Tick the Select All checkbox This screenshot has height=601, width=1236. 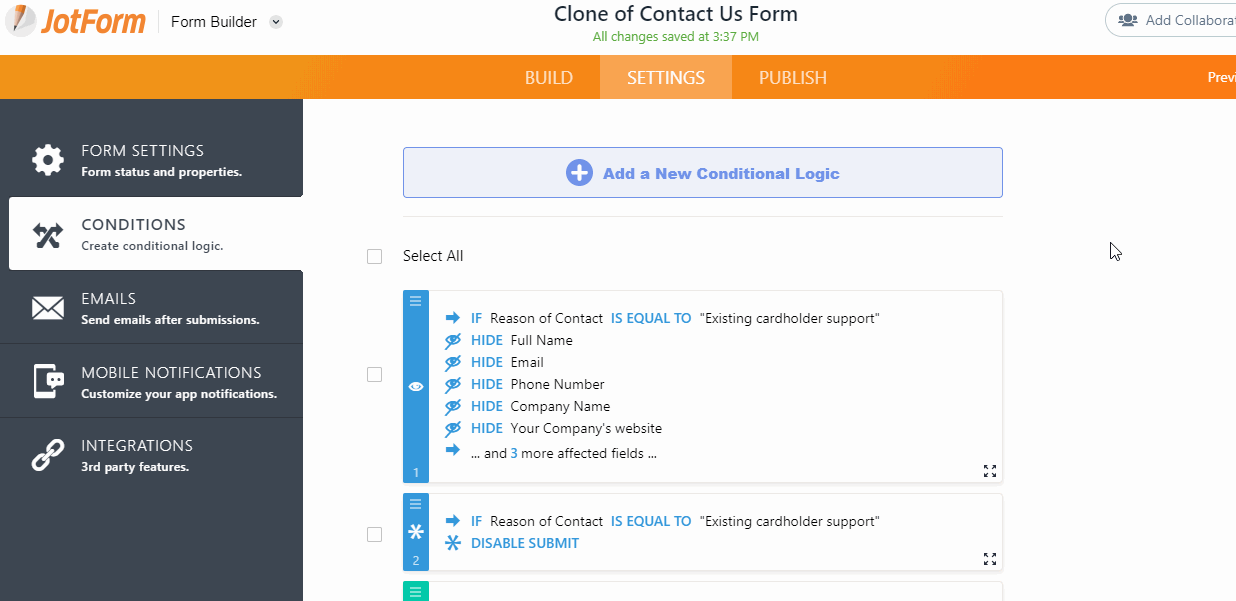[375, 256]
